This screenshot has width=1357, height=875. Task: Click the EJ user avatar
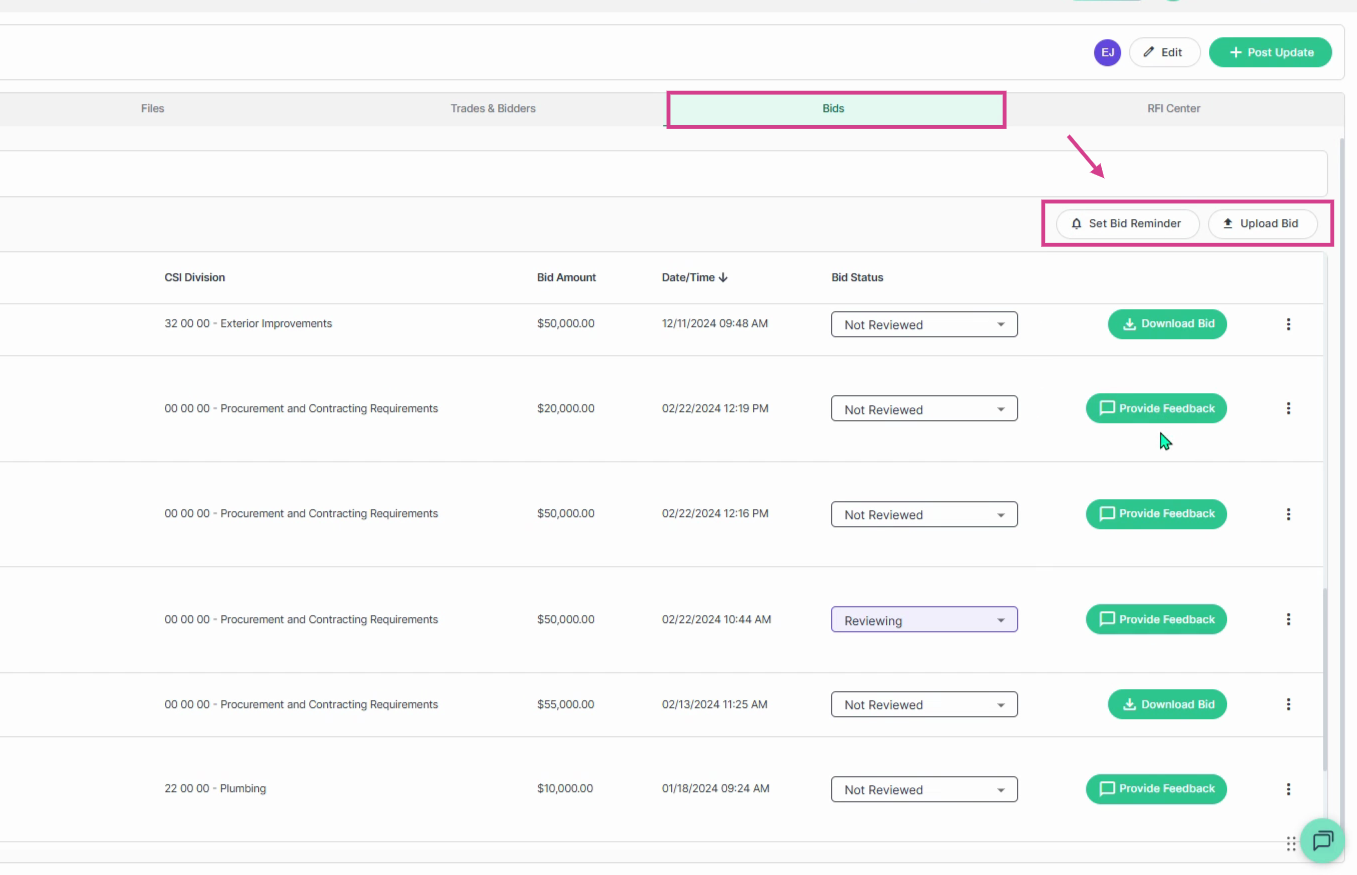tap(1107, 52)
